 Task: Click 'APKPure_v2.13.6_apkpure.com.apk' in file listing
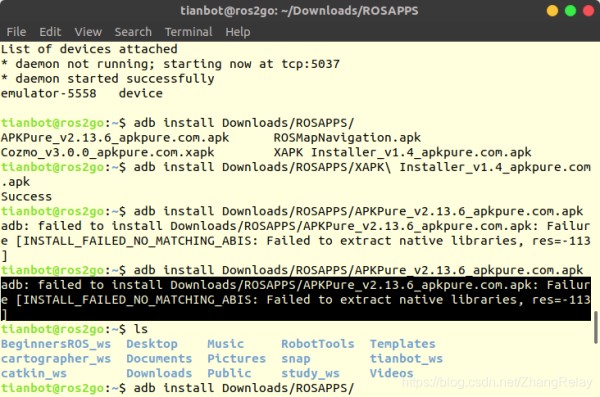tap(115, 138)
